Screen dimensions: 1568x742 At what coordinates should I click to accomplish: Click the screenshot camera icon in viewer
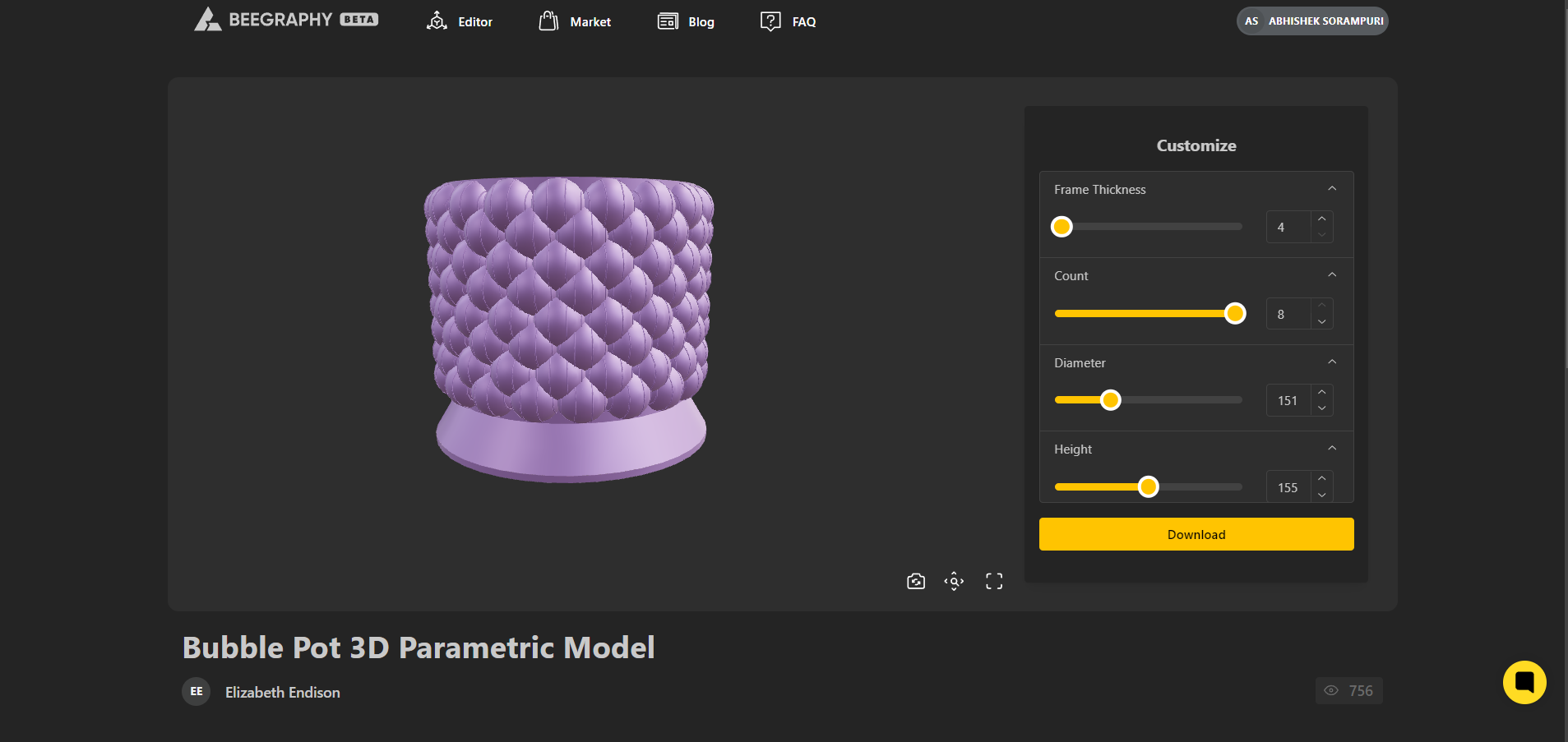916,582
